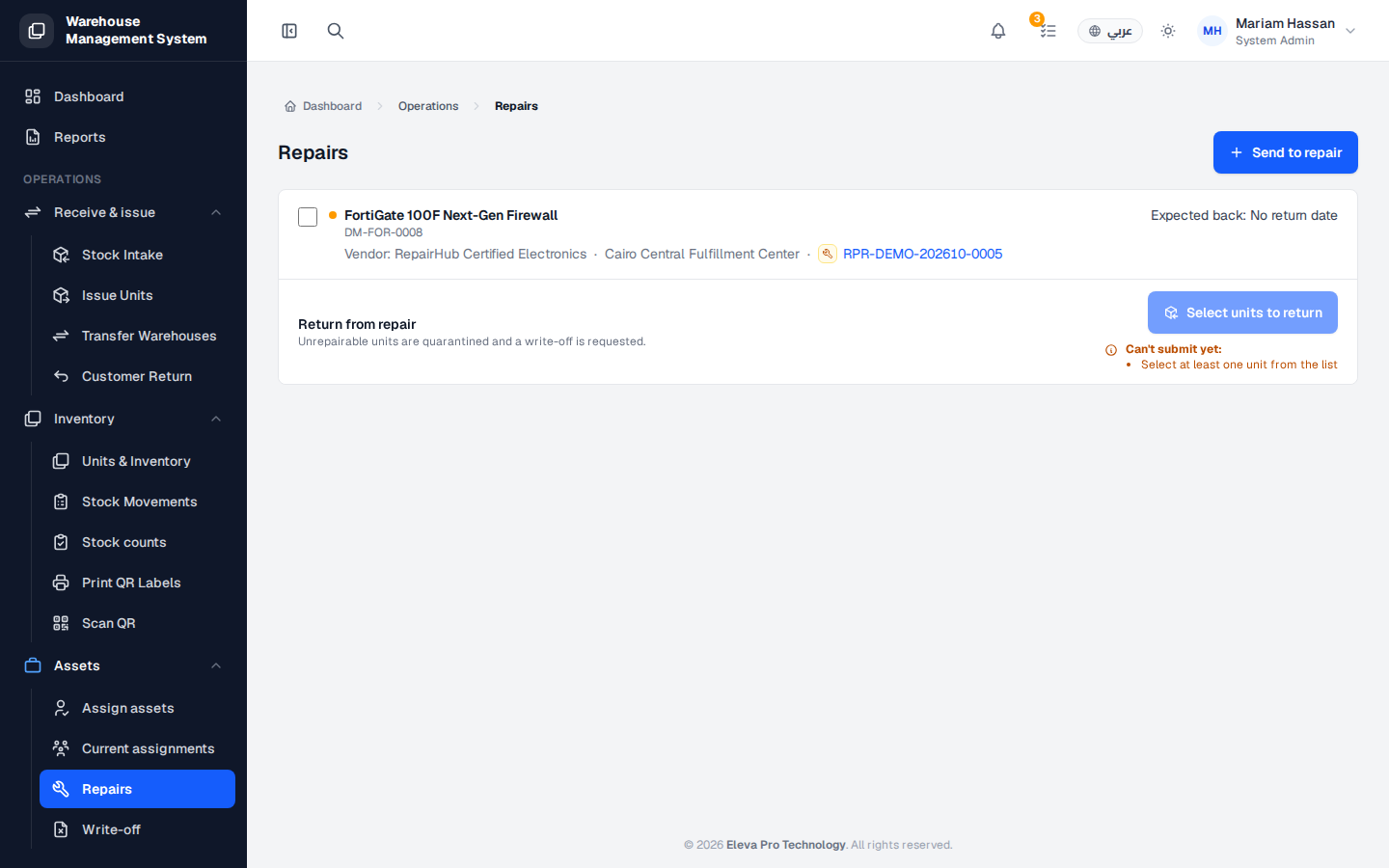
Task: Click Select units to return button
Action: click(1242, 312)
